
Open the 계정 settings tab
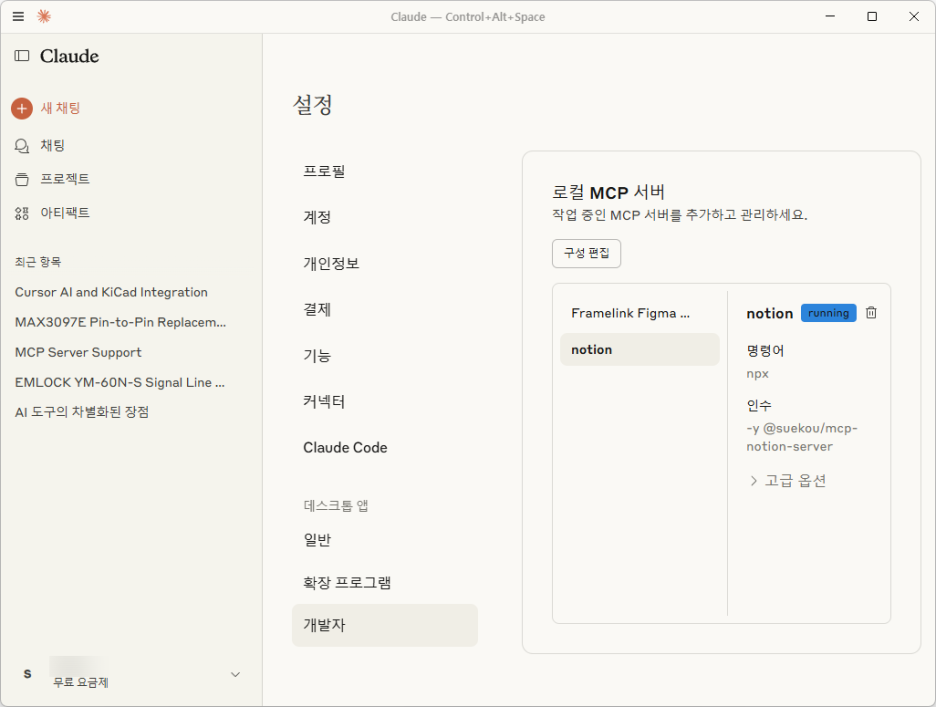click(385, 217)
